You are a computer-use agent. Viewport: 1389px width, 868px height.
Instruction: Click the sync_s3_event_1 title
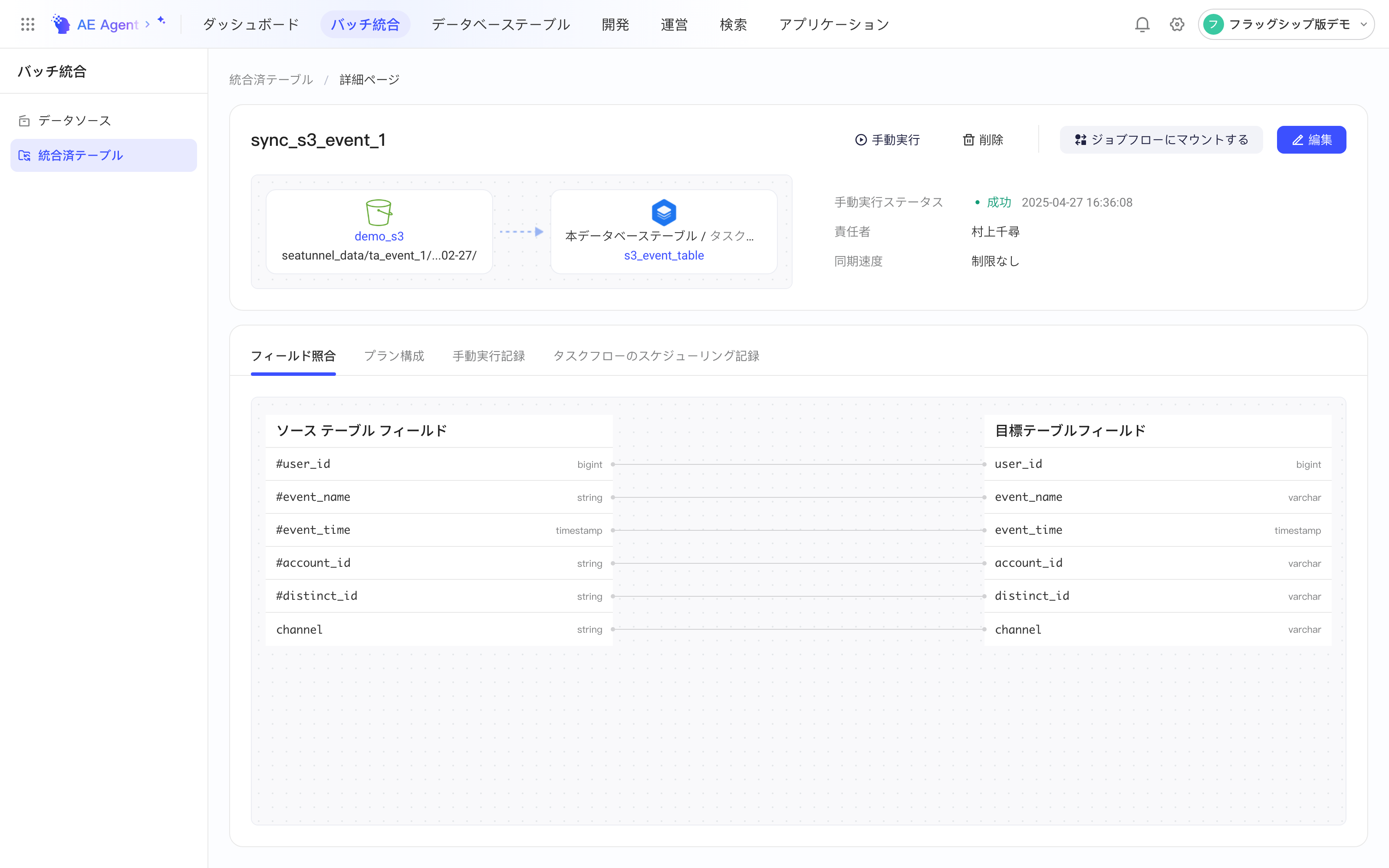tap(318, 139)
